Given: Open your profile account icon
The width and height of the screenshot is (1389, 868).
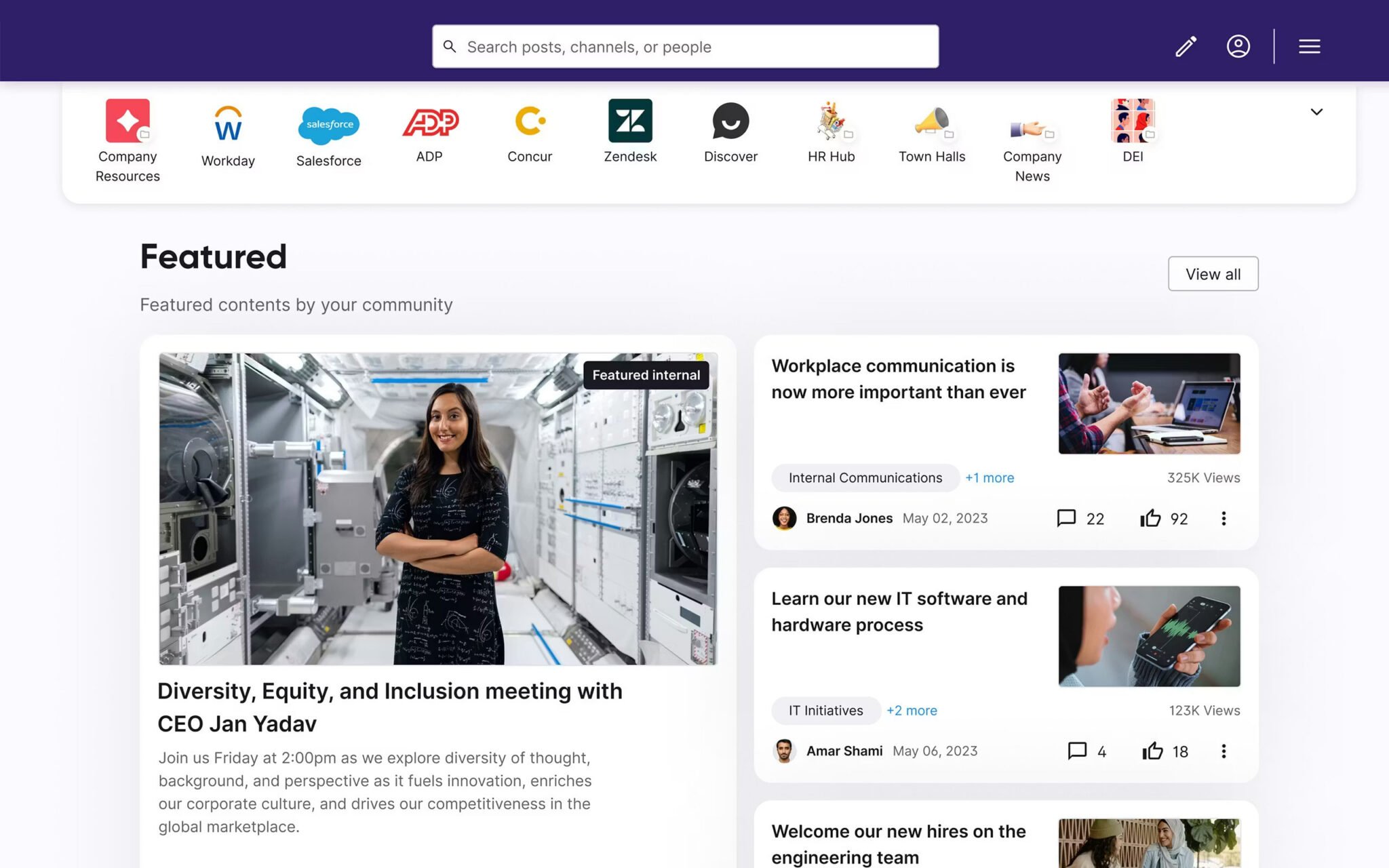Looking at the screenshot, I should 1238,46.
